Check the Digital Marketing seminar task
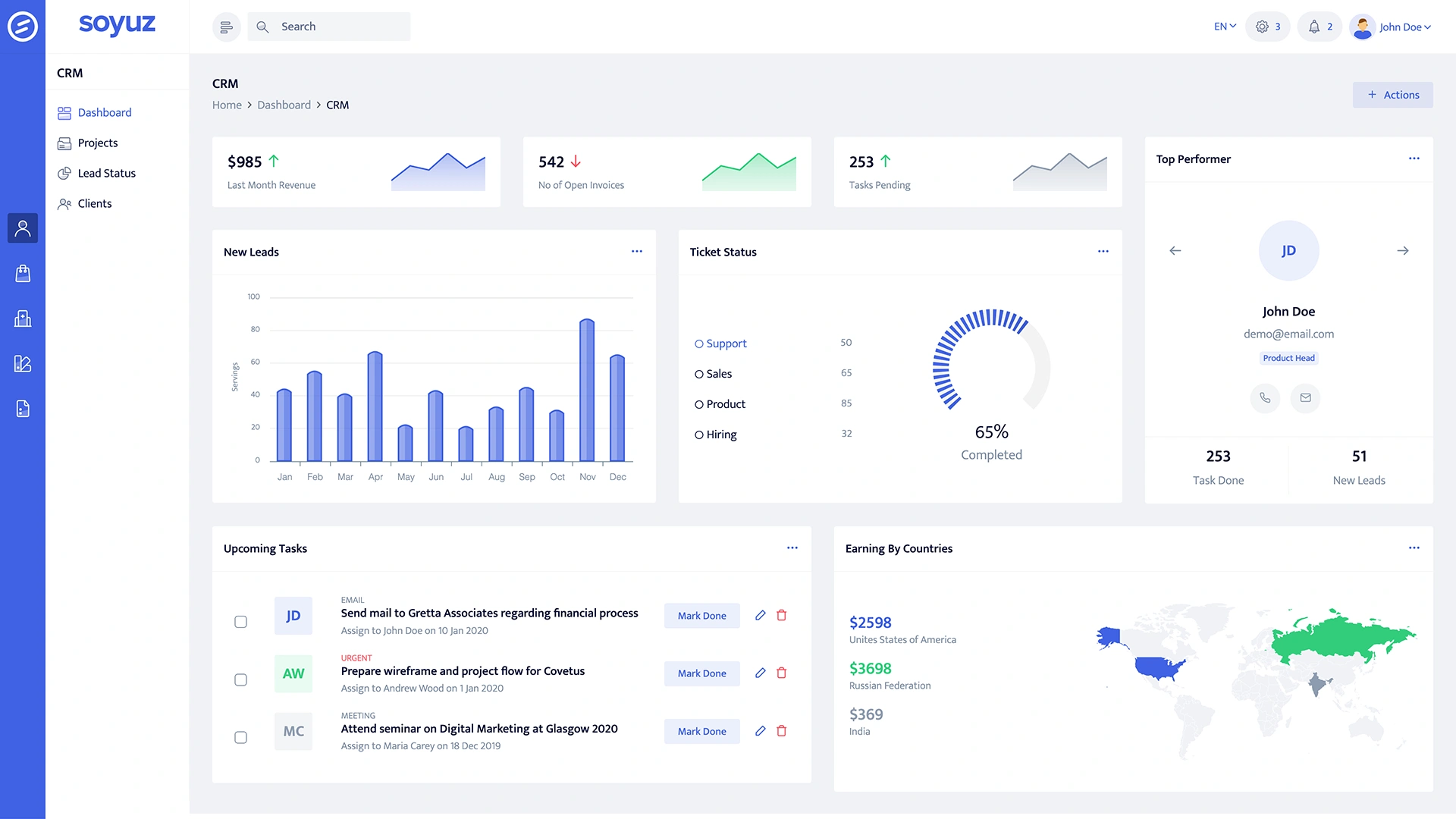Screen dimensions: 1456x819 (x=241, y=736)
